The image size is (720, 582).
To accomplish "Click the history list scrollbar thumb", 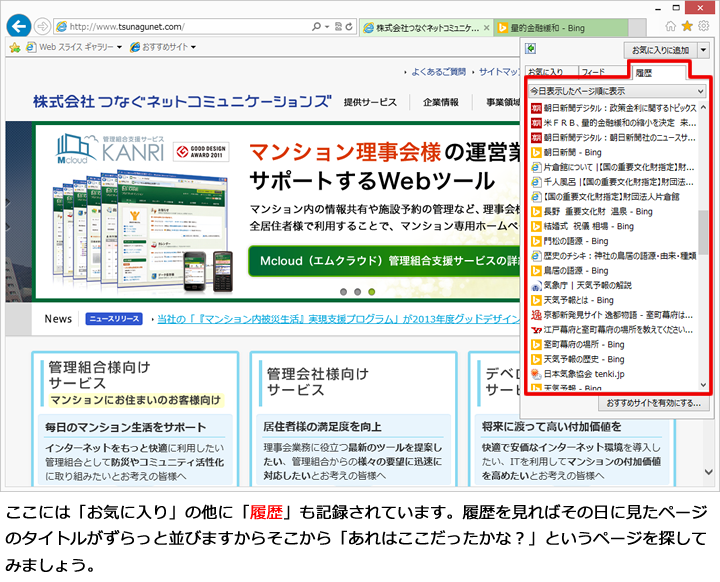I will point(703,232).
